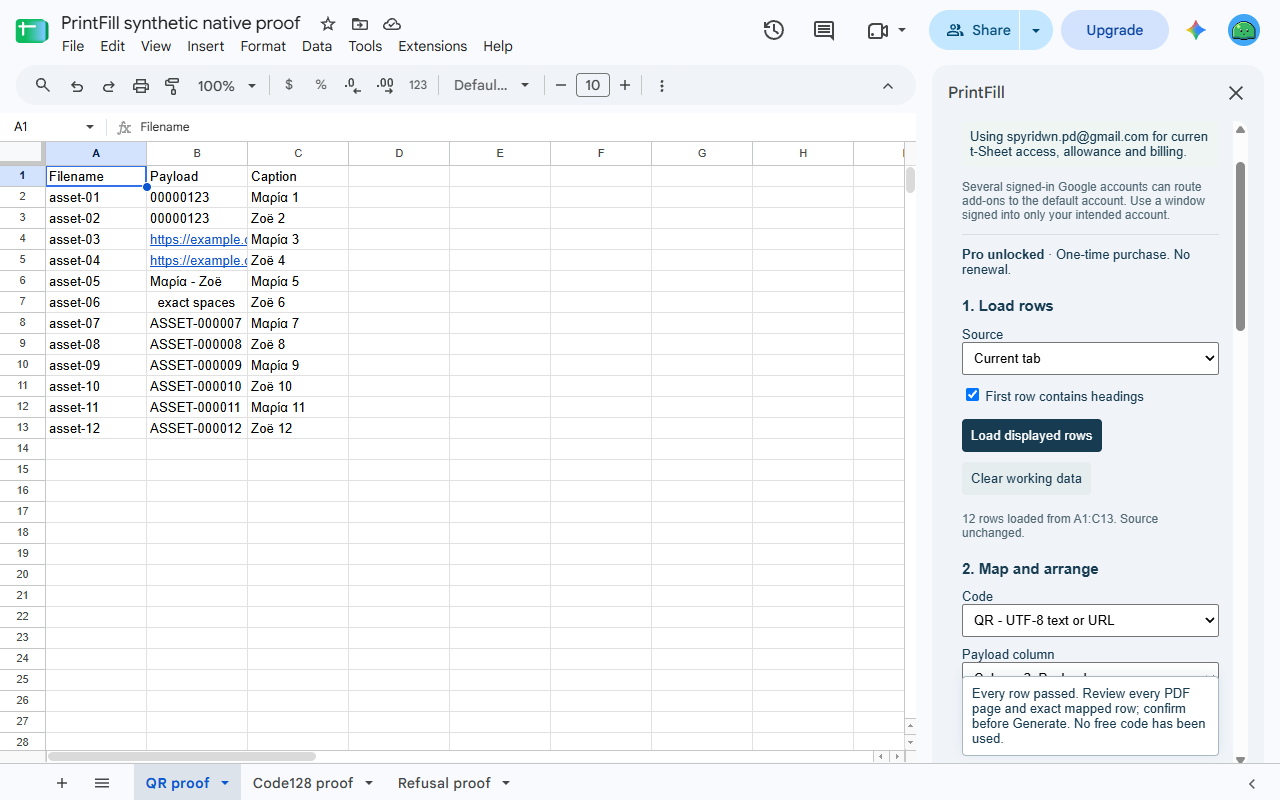
Task: Undo the last action
Action: pos(77,86)
